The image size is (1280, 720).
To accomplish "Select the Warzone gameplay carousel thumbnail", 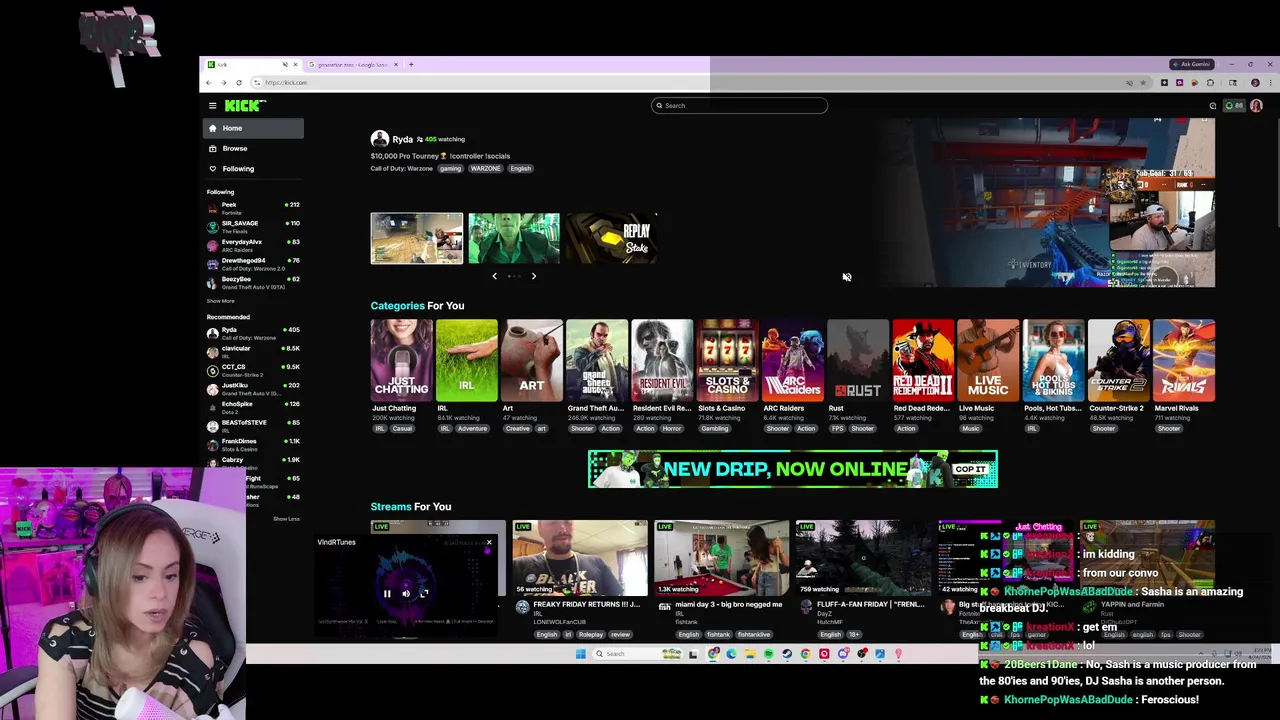I will pyautogui.click(x=417, y=238).
